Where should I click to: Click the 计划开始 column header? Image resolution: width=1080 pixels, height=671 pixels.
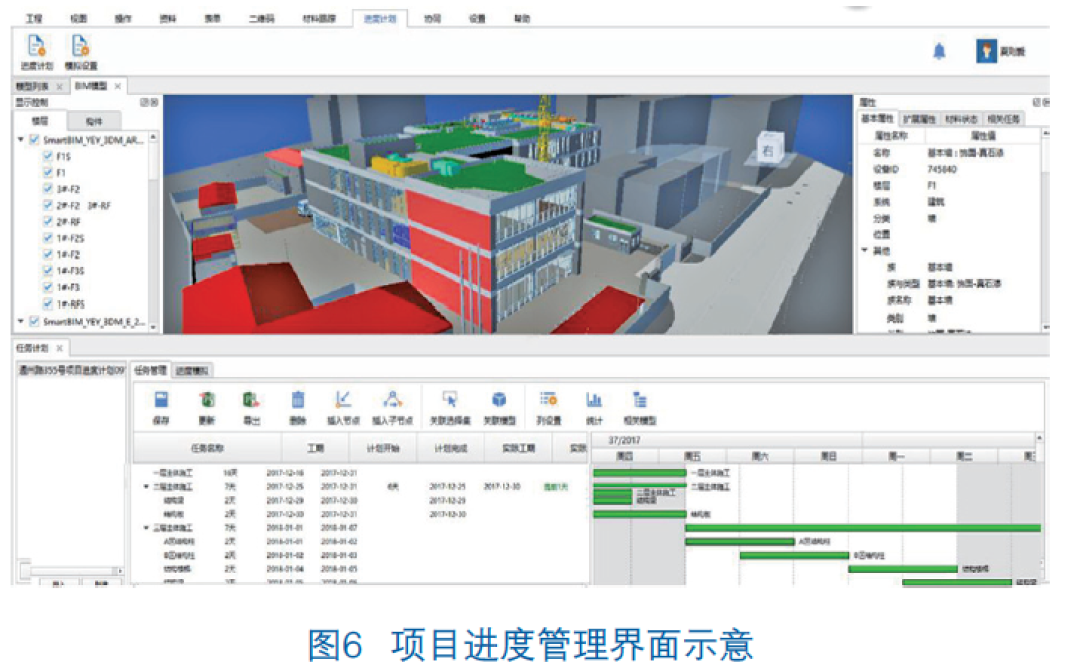[x=383, y=448]
